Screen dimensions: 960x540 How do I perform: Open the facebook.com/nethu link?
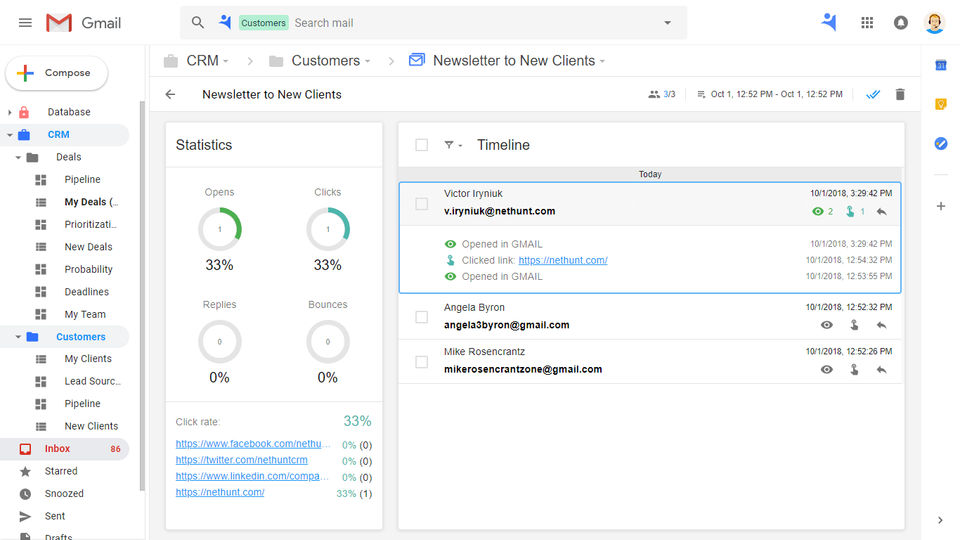point(253,444)
